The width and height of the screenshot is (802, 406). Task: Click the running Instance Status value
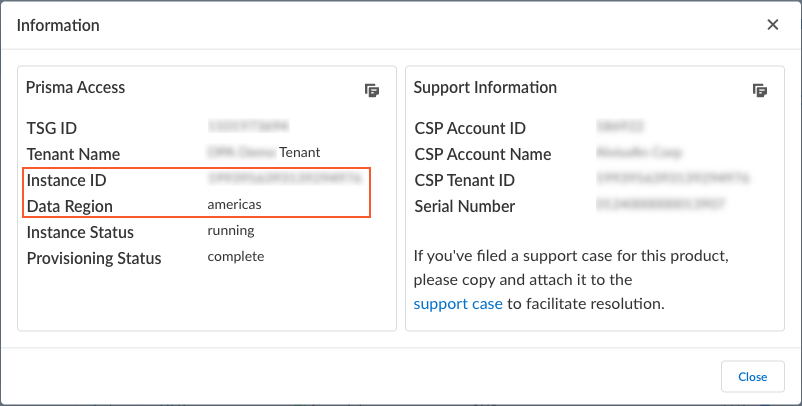pos(231,231)
